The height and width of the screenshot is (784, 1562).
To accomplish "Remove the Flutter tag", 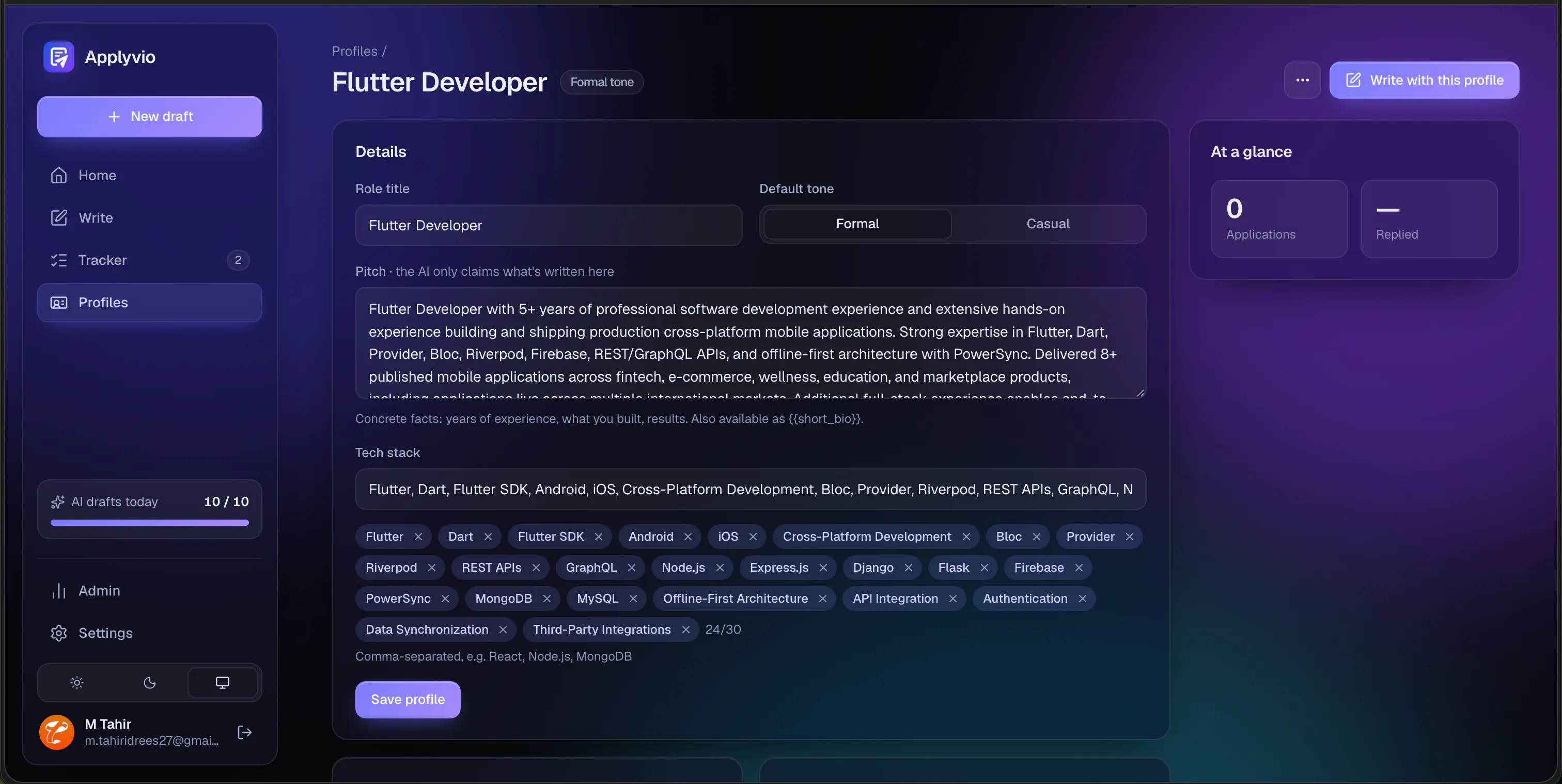I will (418, 537).
